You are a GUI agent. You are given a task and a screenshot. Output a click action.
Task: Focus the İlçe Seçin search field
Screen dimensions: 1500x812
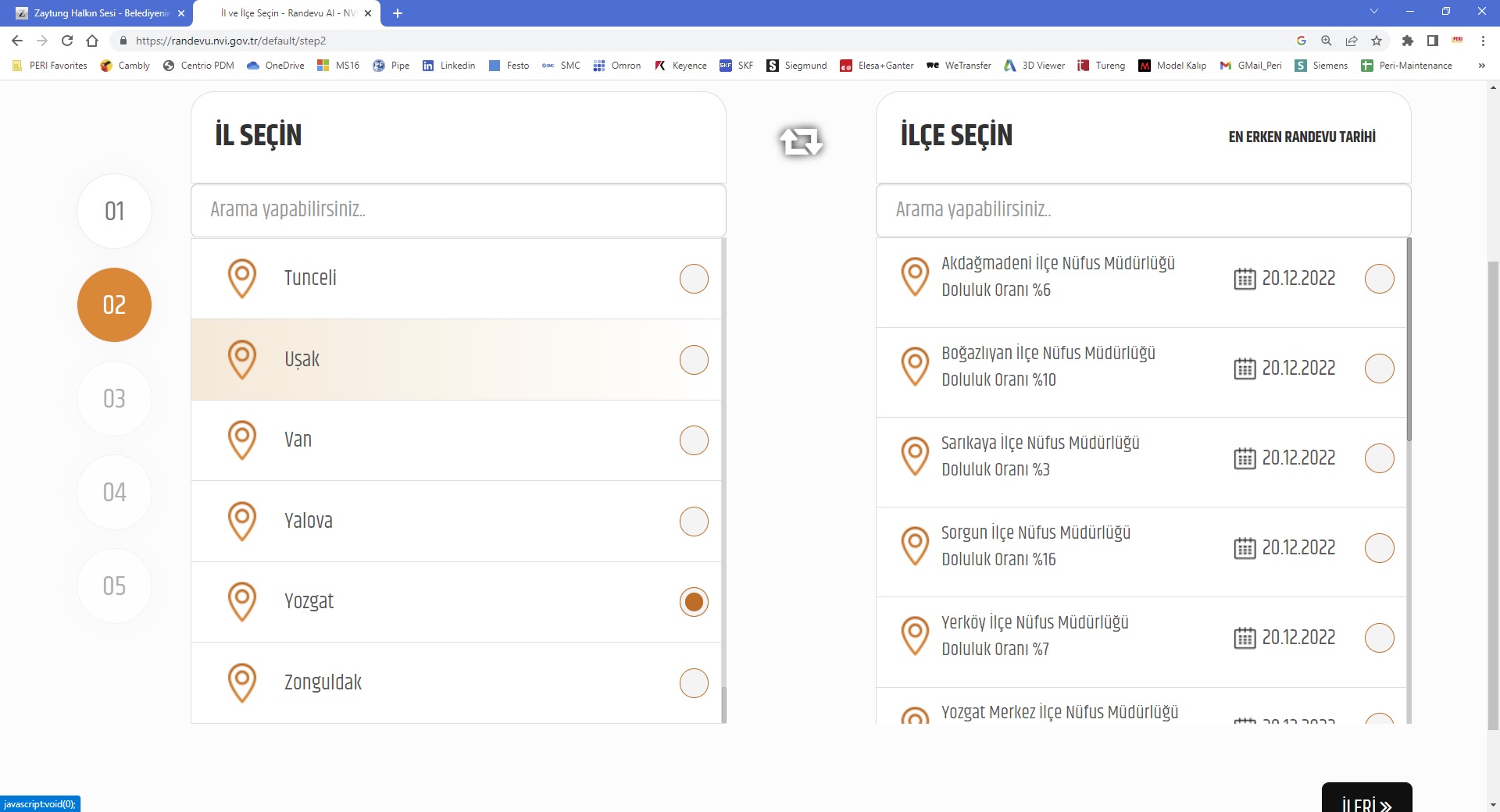point(1144,210)
